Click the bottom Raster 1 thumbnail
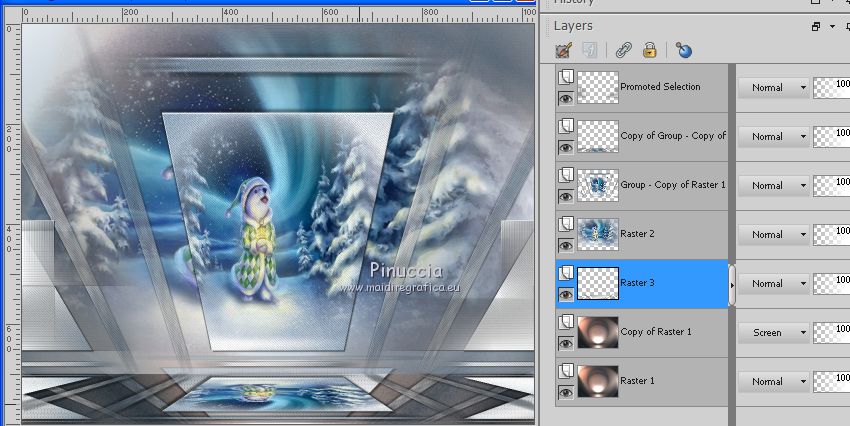The height and width of the screenshot is (426, 850). [598, 381]
